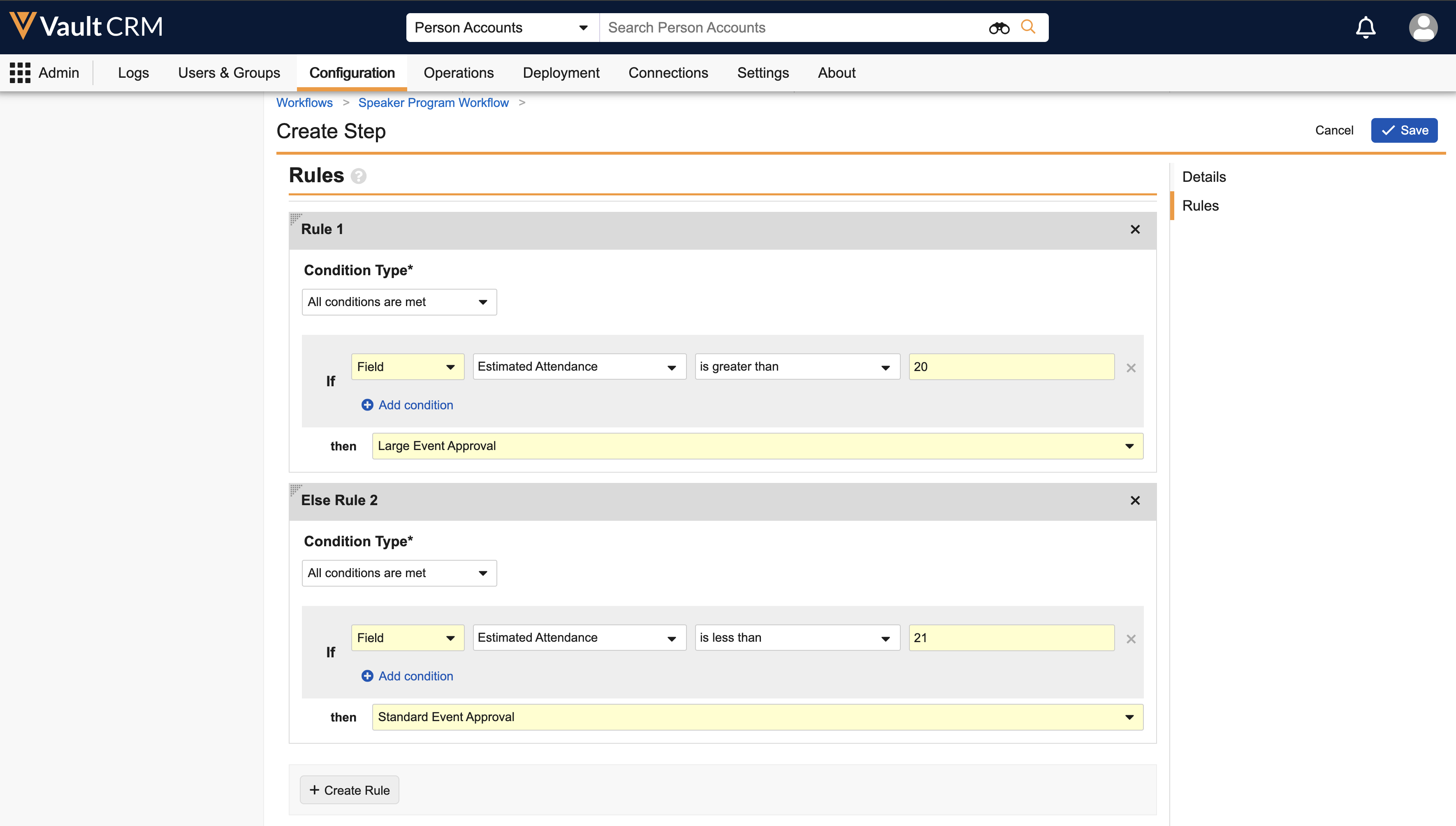Click the Rules help question-mark icon
This screenshot has height=826, width=1456.
[359, 176]
